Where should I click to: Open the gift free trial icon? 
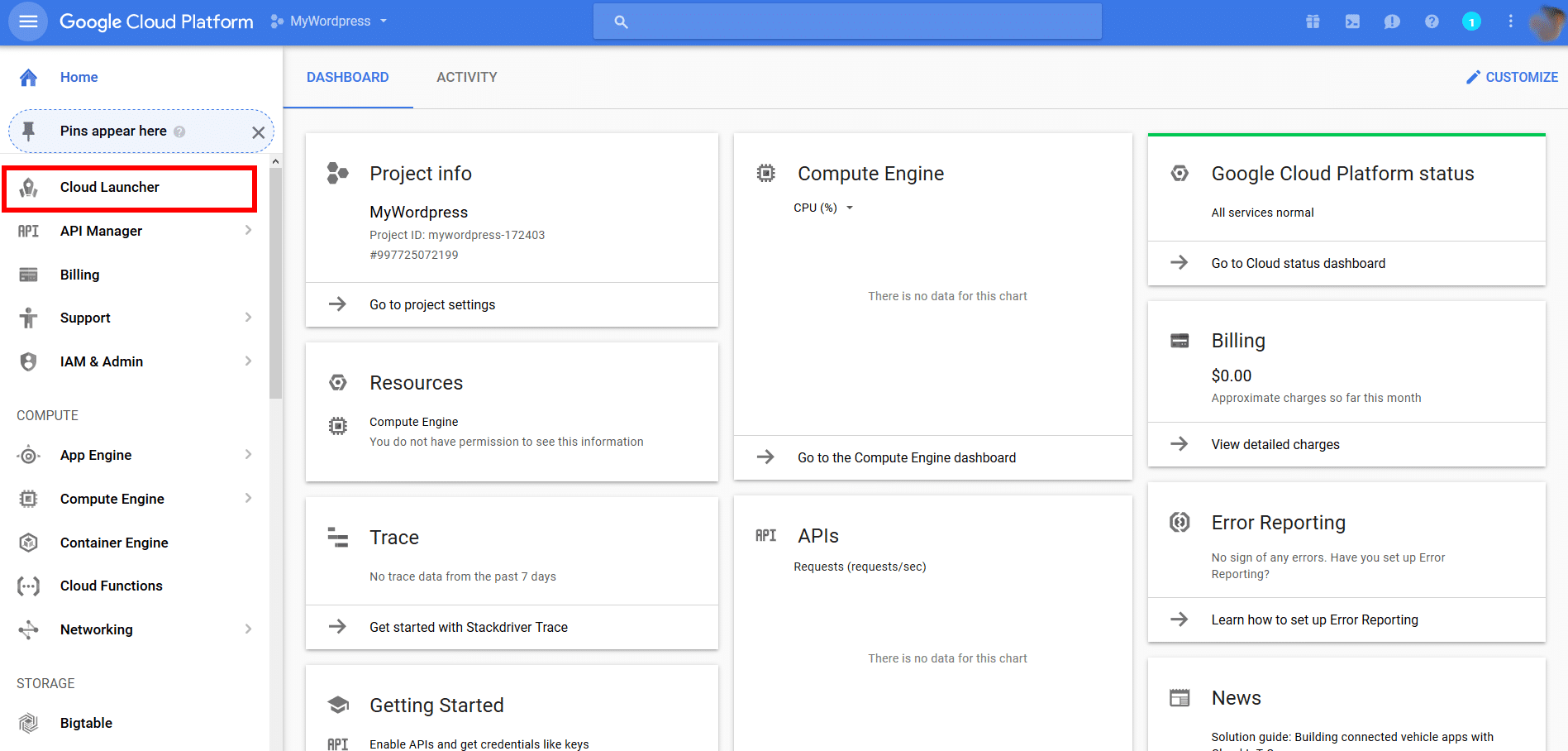point(1313,22)
